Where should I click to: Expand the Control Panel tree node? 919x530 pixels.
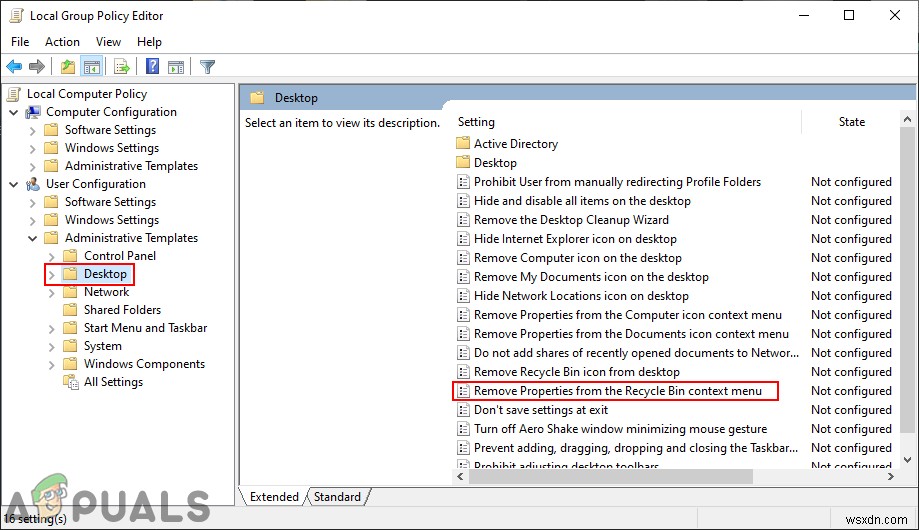[52, 257]
